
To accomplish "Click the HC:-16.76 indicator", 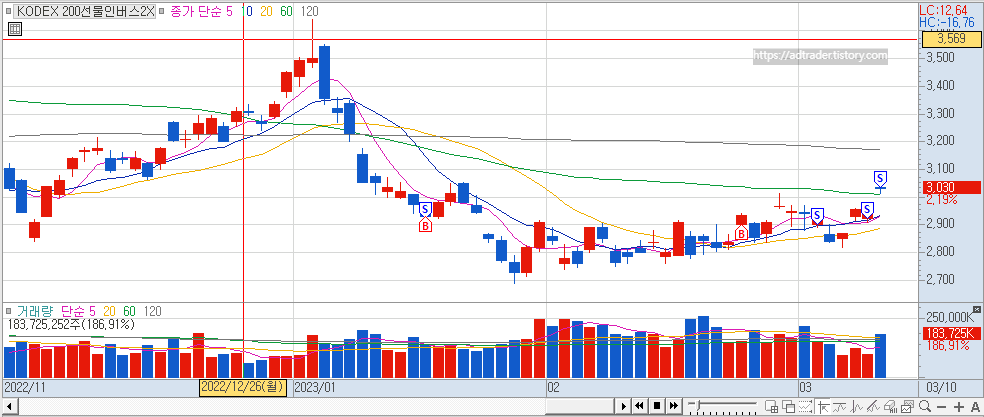I will pos(949,22).
